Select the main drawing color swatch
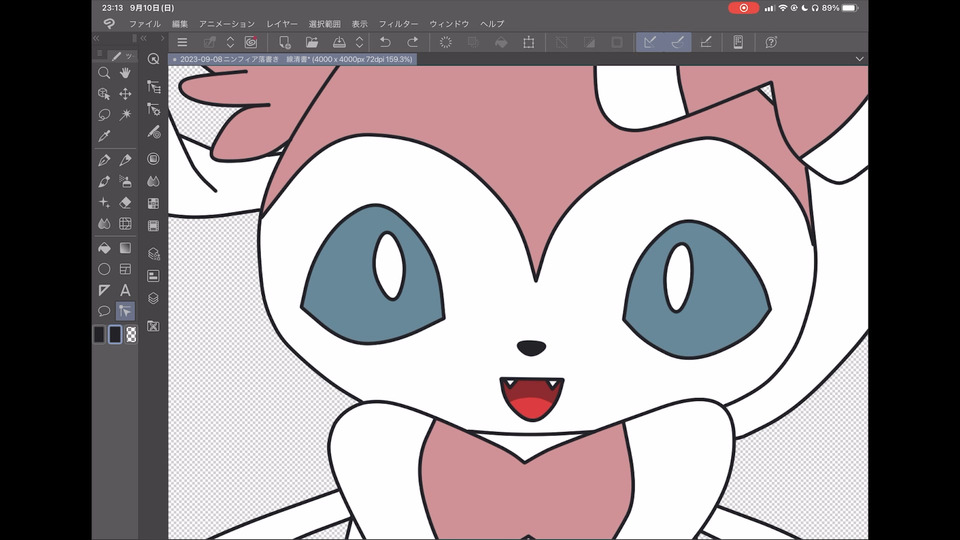The image size is (960, 540). click(100, 335)
